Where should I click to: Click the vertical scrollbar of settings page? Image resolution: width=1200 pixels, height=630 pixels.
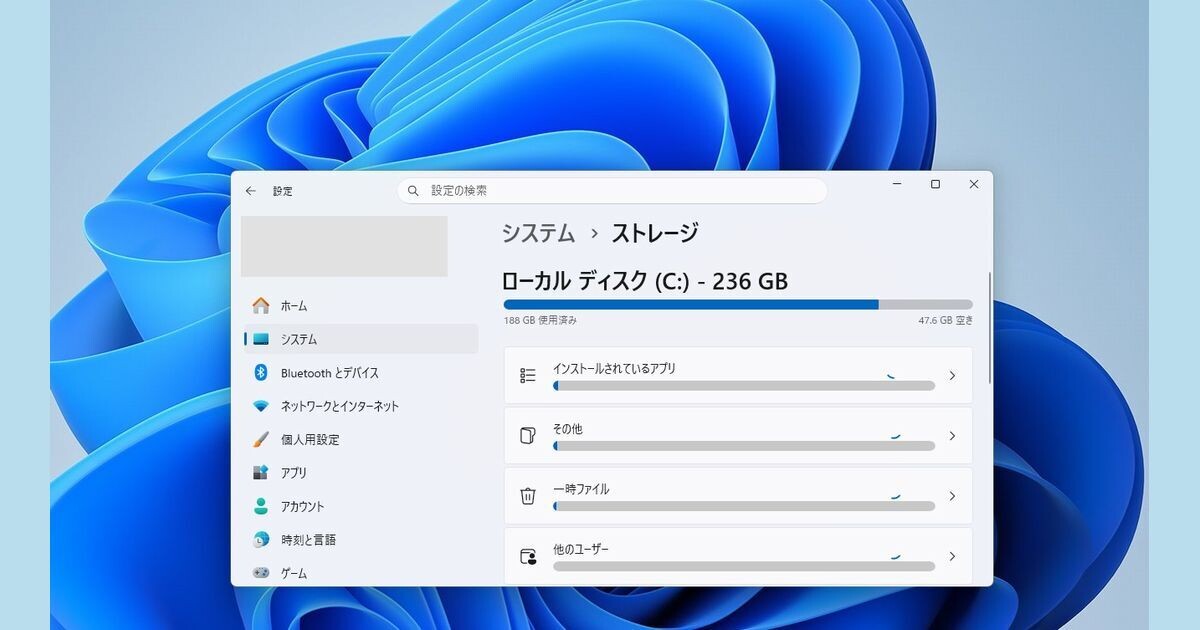tap(989, 327)
